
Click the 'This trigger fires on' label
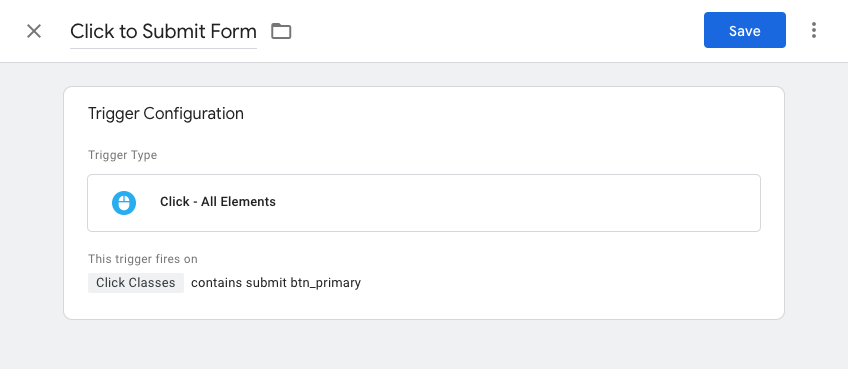tap(143, 259)
